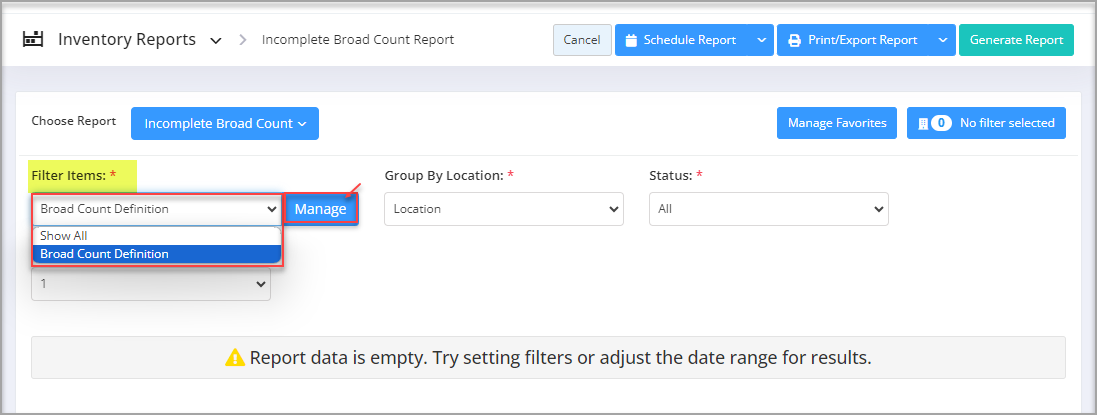
Task: Click the Inventory Reports factory icon
Action: pos(33,39)
